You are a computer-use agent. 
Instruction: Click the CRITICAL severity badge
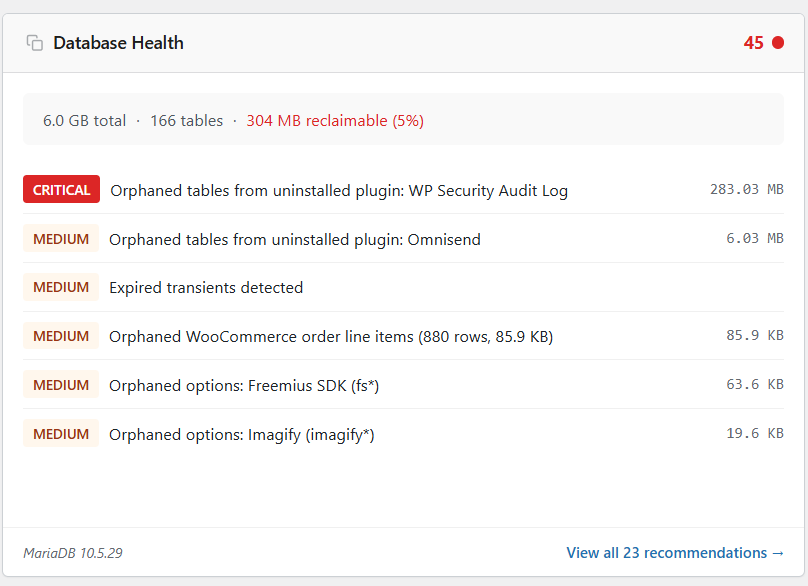point(61,189)
